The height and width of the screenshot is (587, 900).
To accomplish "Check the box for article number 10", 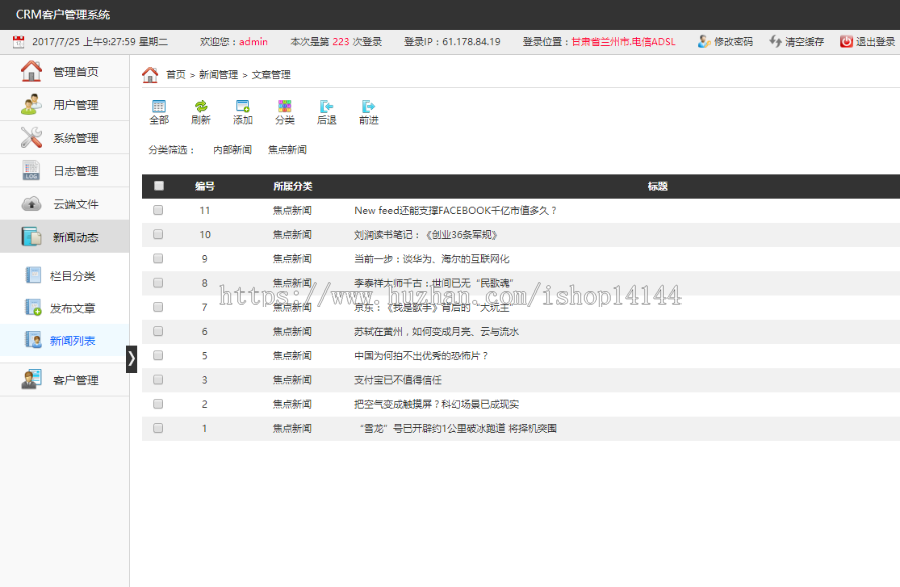I will click(158, 234).
